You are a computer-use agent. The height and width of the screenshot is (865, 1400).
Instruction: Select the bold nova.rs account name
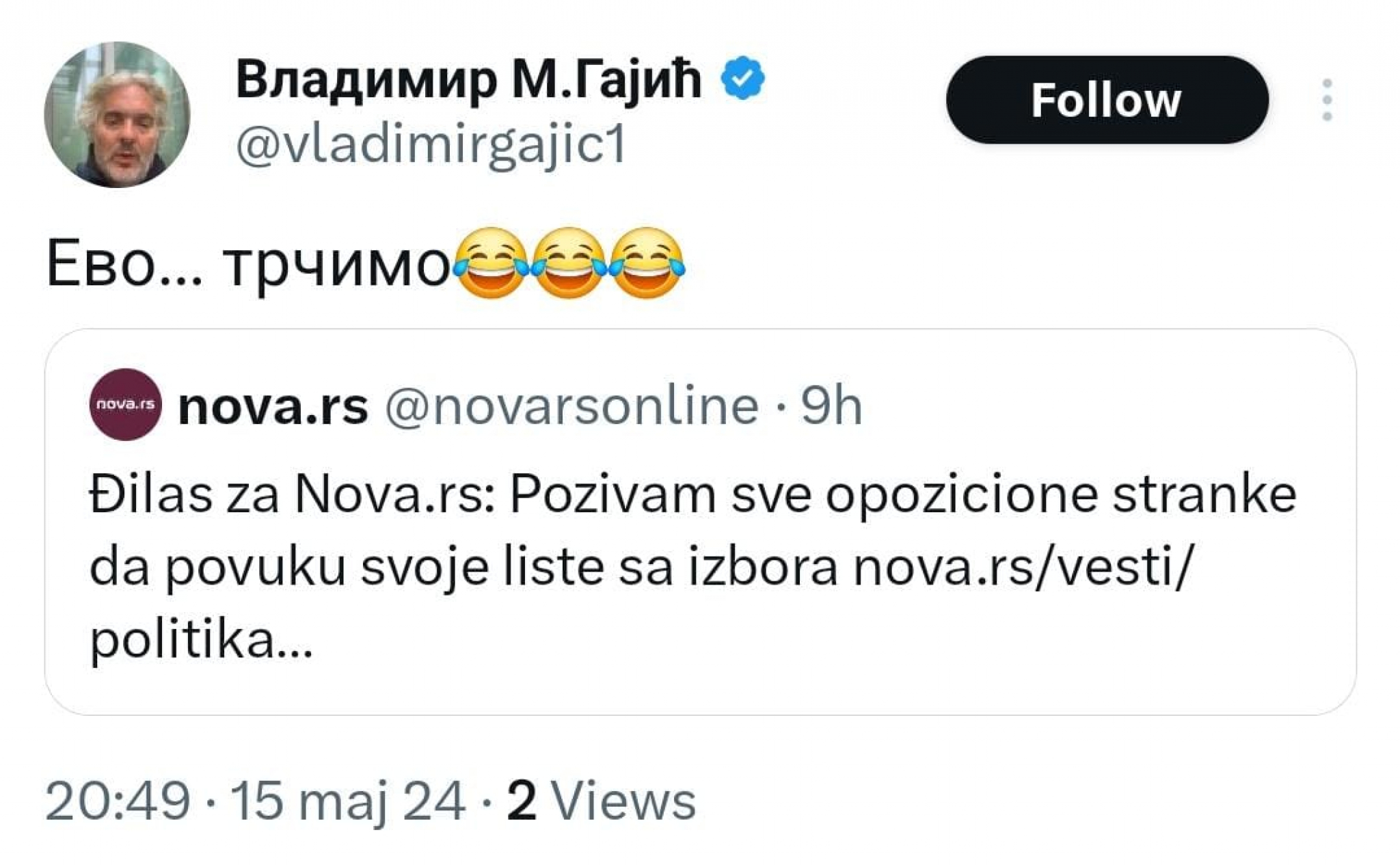point(273,406)
